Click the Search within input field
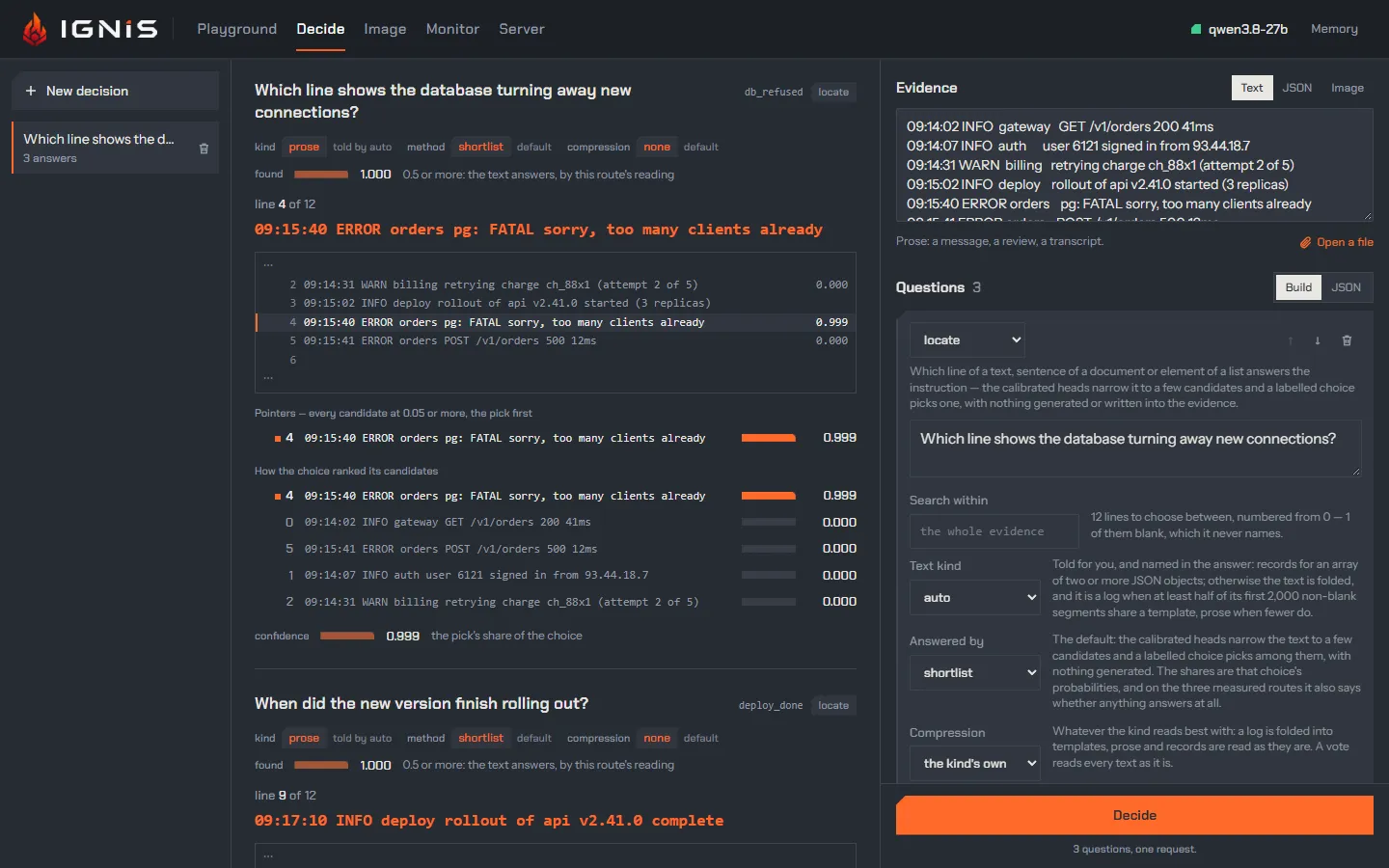Viewport: 1389px width, 868px height. 994,531
